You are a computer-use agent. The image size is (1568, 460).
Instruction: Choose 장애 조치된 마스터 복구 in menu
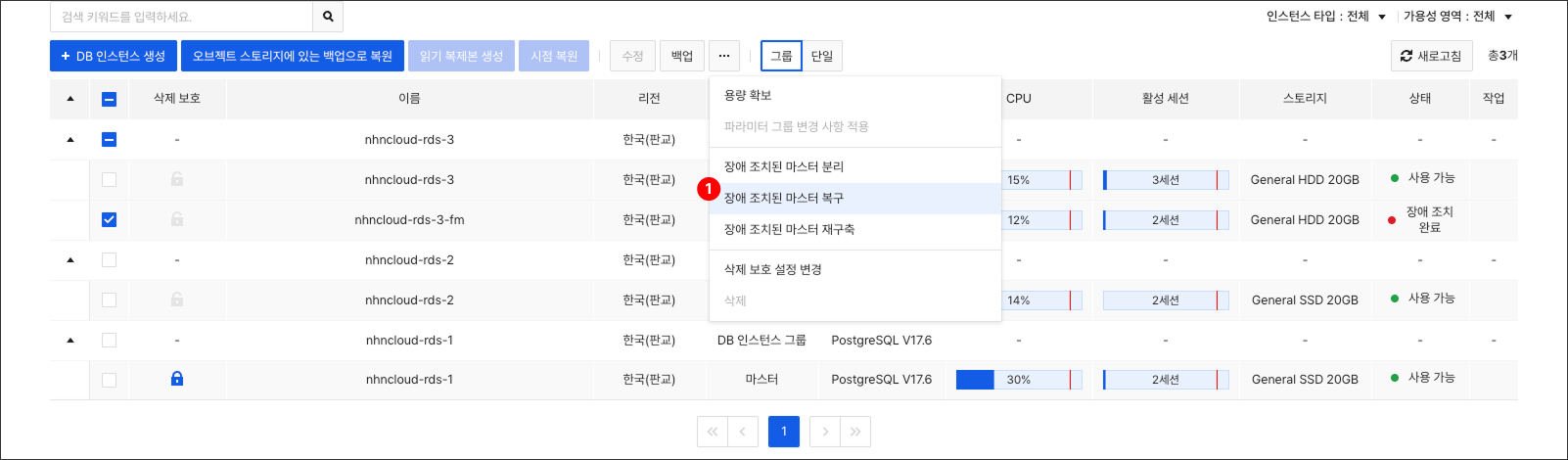[854, 198]
